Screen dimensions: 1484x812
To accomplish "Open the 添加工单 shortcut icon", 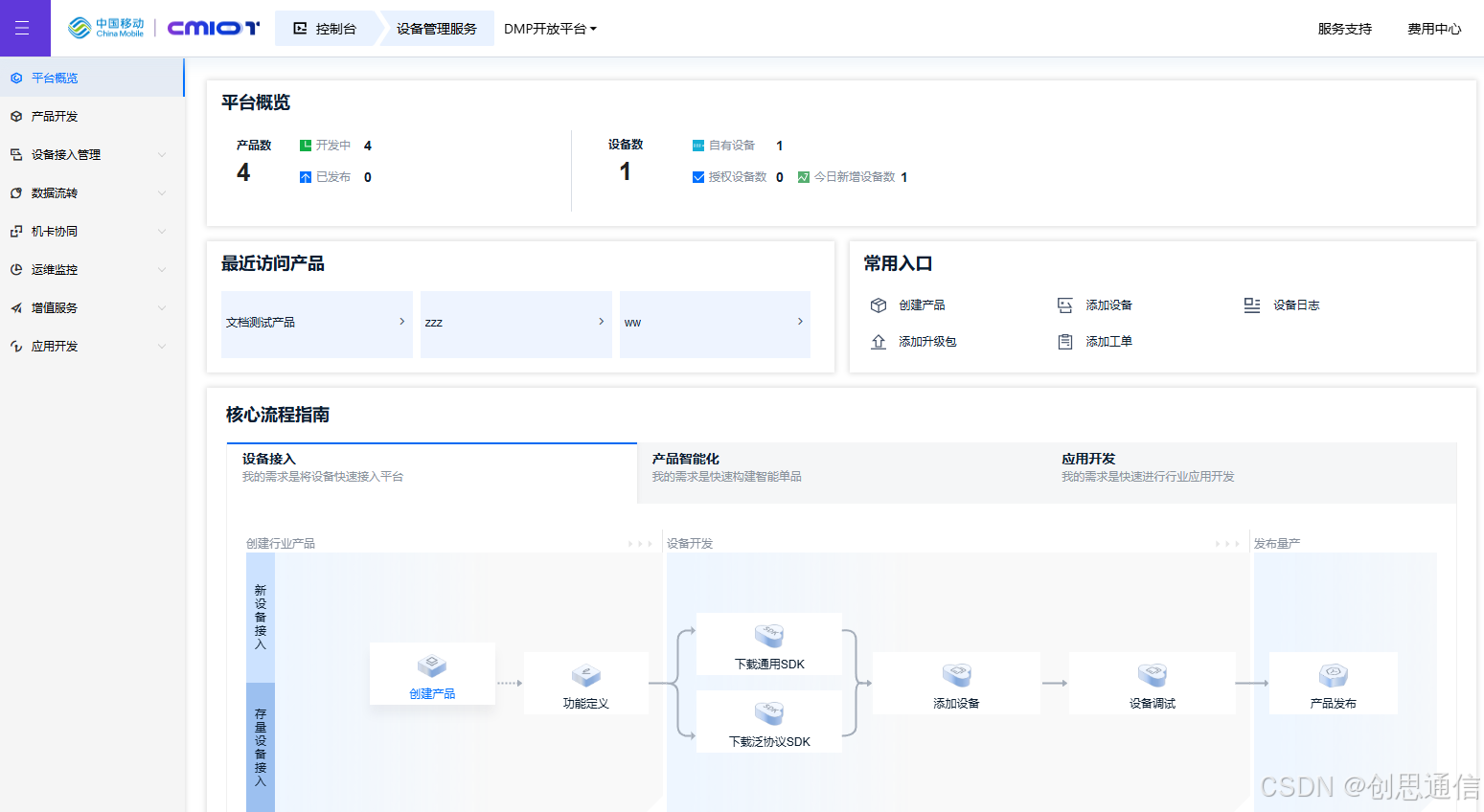I will tap(1065, 341).
